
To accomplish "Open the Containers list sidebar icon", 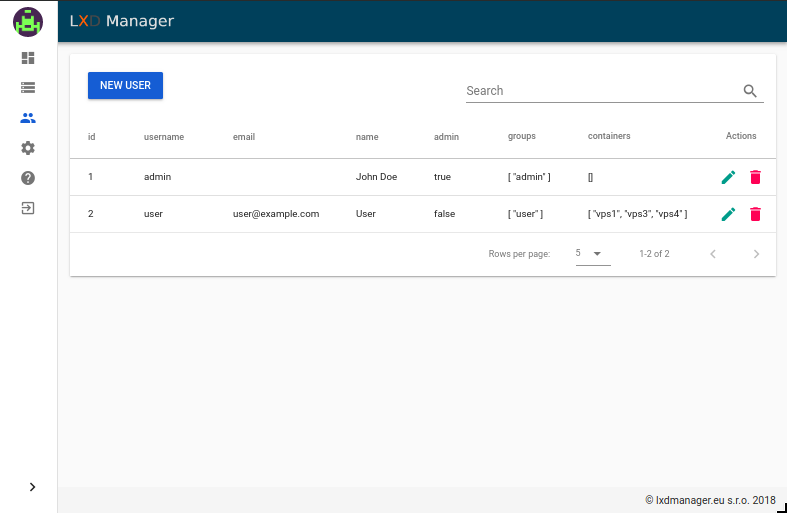I will point(28,88).
